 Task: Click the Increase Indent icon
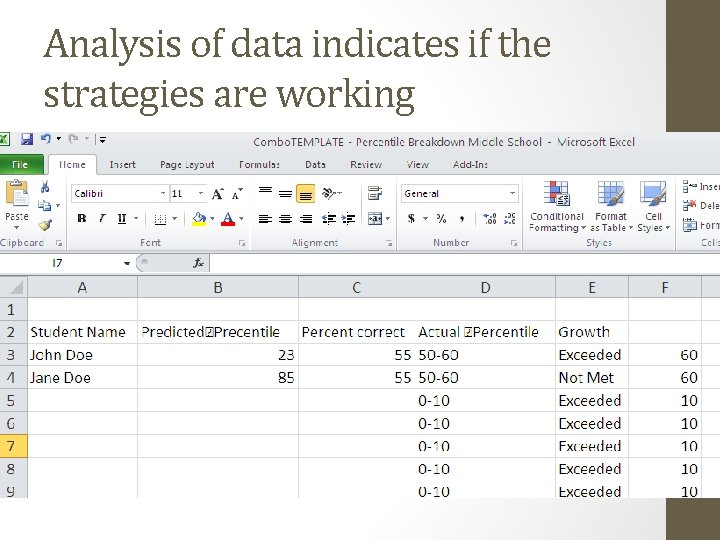pyautogui.click(x=349, y=219)
